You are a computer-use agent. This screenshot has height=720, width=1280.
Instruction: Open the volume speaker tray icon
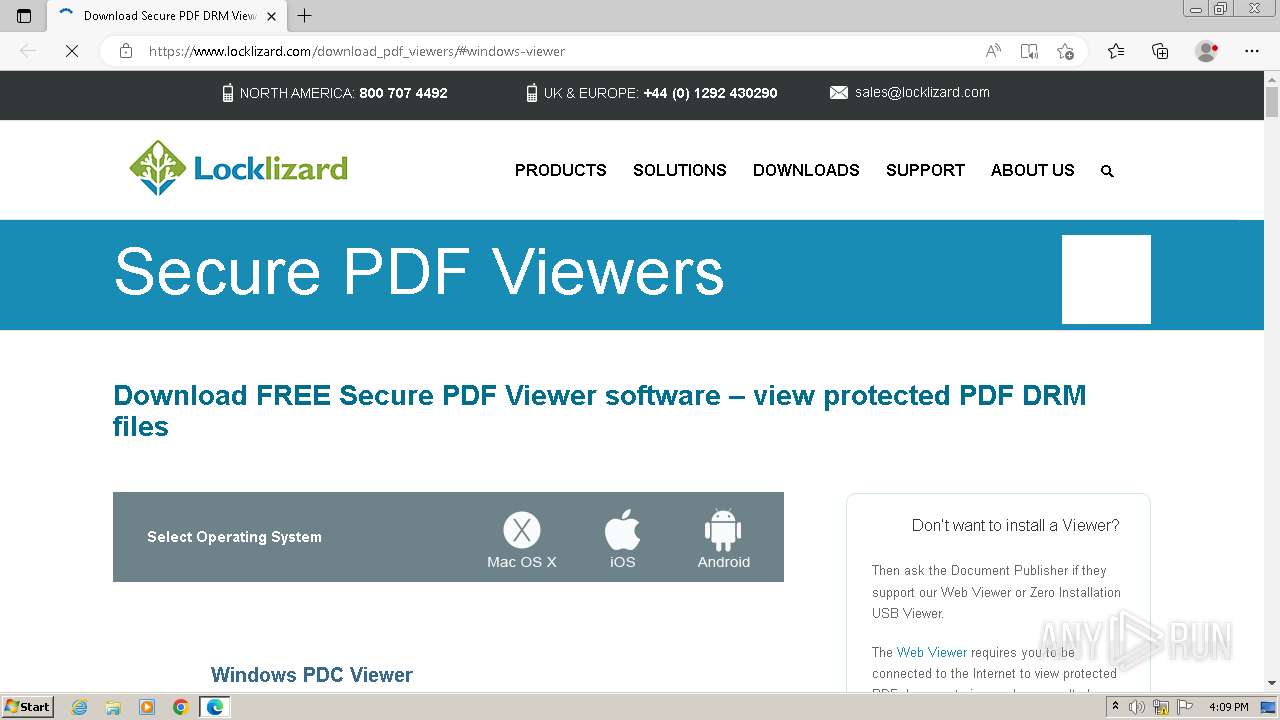tap(1138, 707)
